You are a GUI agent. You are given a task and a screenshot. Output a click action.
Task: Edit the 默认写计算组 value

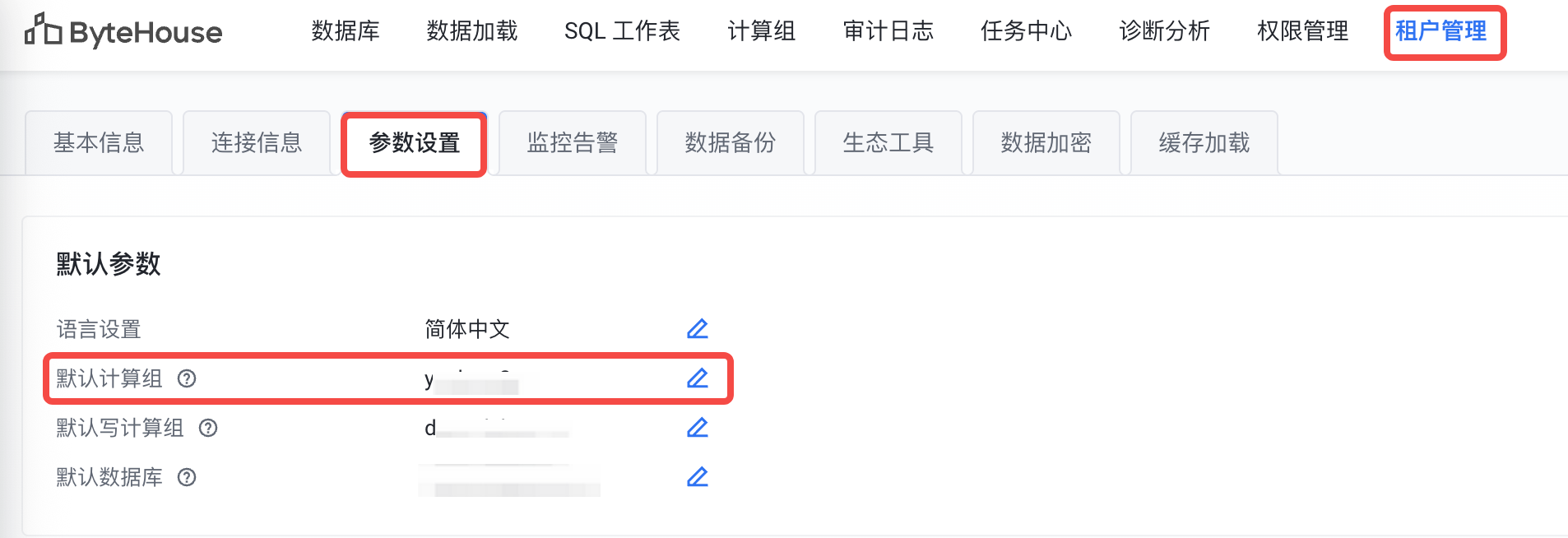coord(698,428)
